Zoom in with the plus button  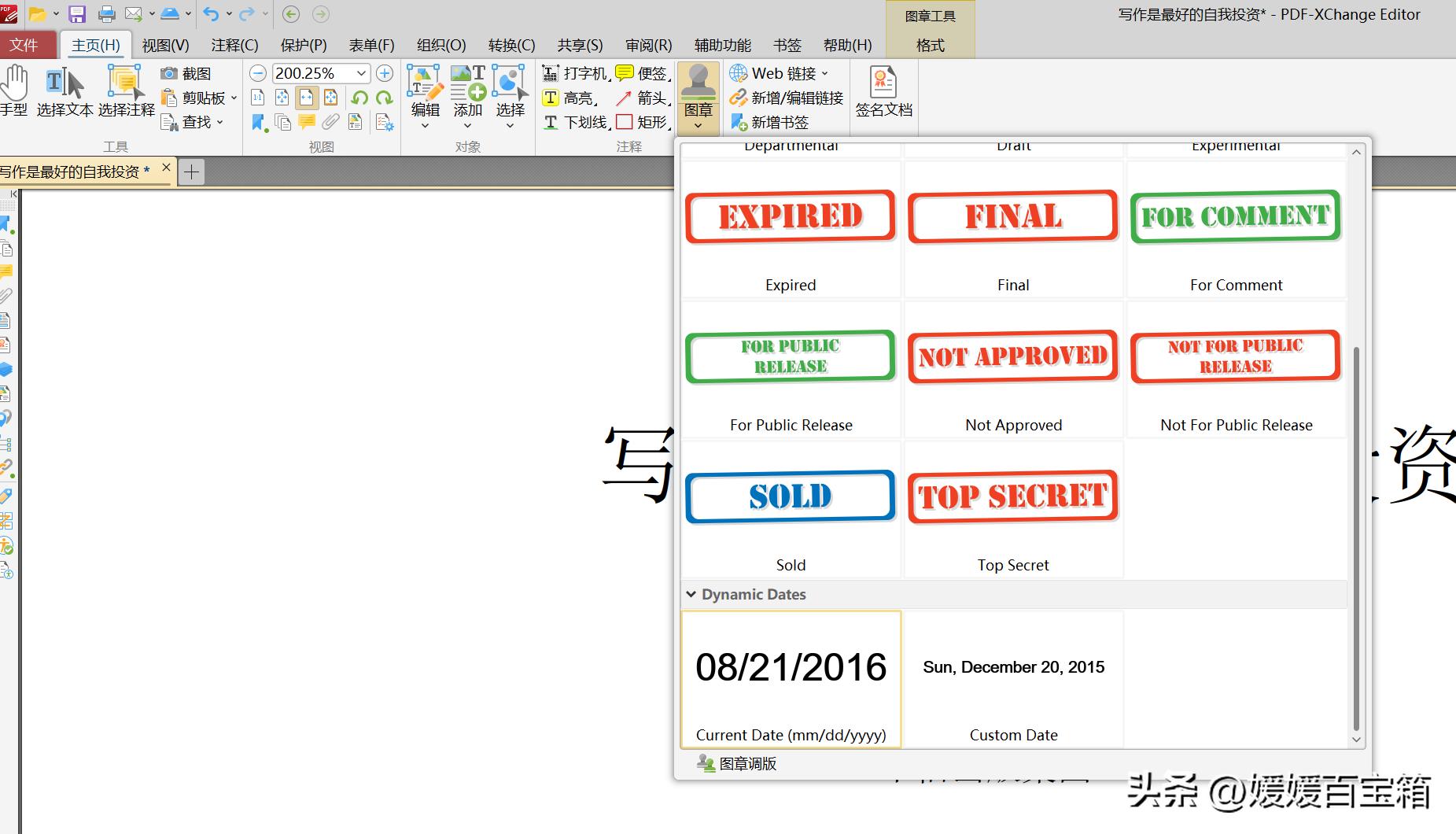[385, 74]
